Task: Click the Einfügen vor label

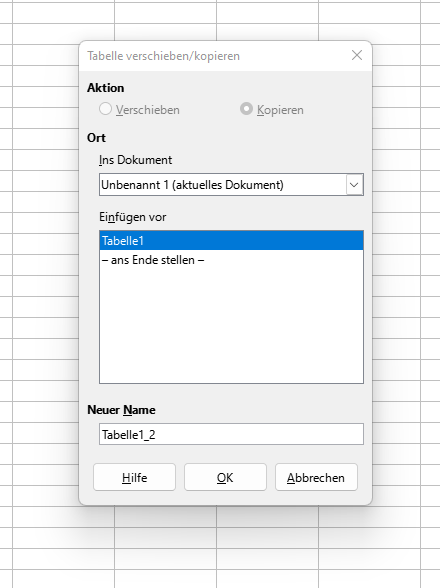Action: point(132,217)
